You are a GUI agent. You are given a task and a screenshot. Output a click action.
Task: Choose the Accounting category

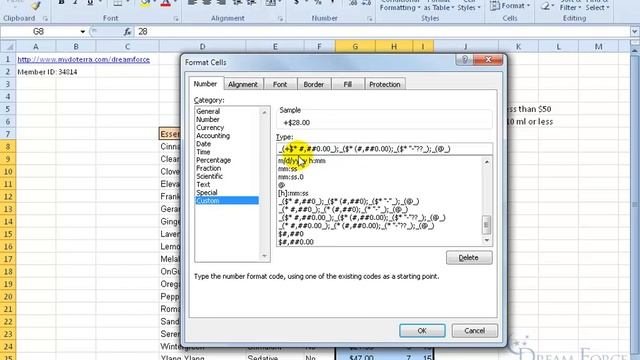(x=213, y=136)
